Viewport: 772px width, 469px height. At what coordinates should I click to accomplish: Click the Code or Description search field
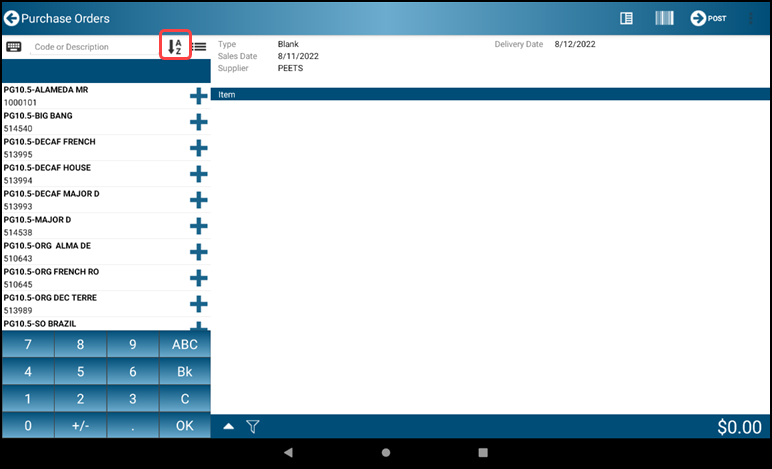click(x=94, y=47)
